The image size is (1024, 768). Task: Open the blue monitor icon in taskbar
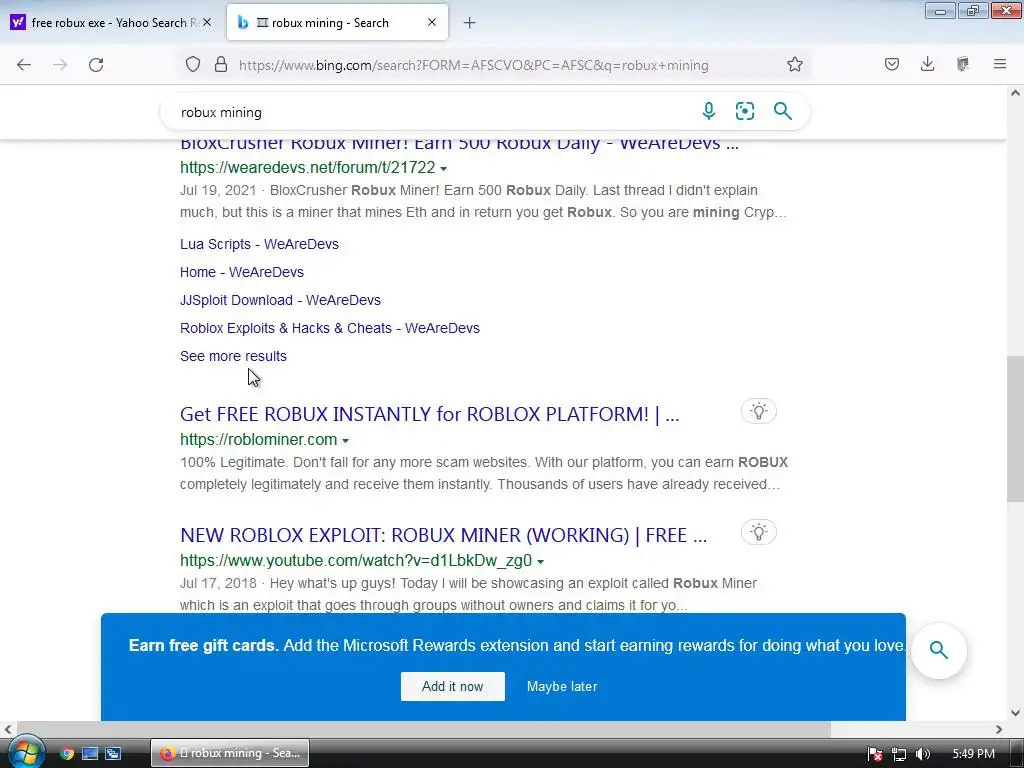pyautogui.click(x=89, y=753)
